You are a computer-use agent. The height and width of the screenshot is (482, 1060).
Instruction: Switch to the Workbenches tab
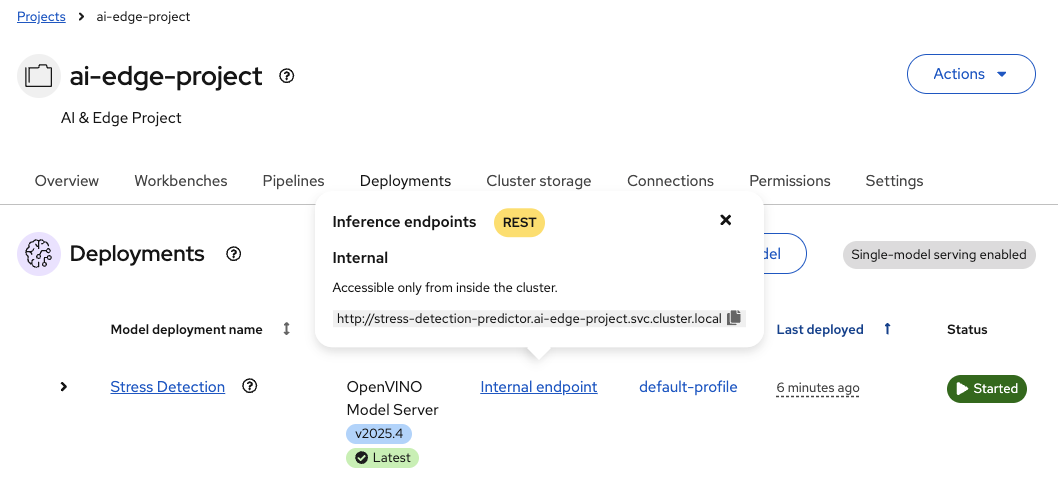tap(181, 181)
